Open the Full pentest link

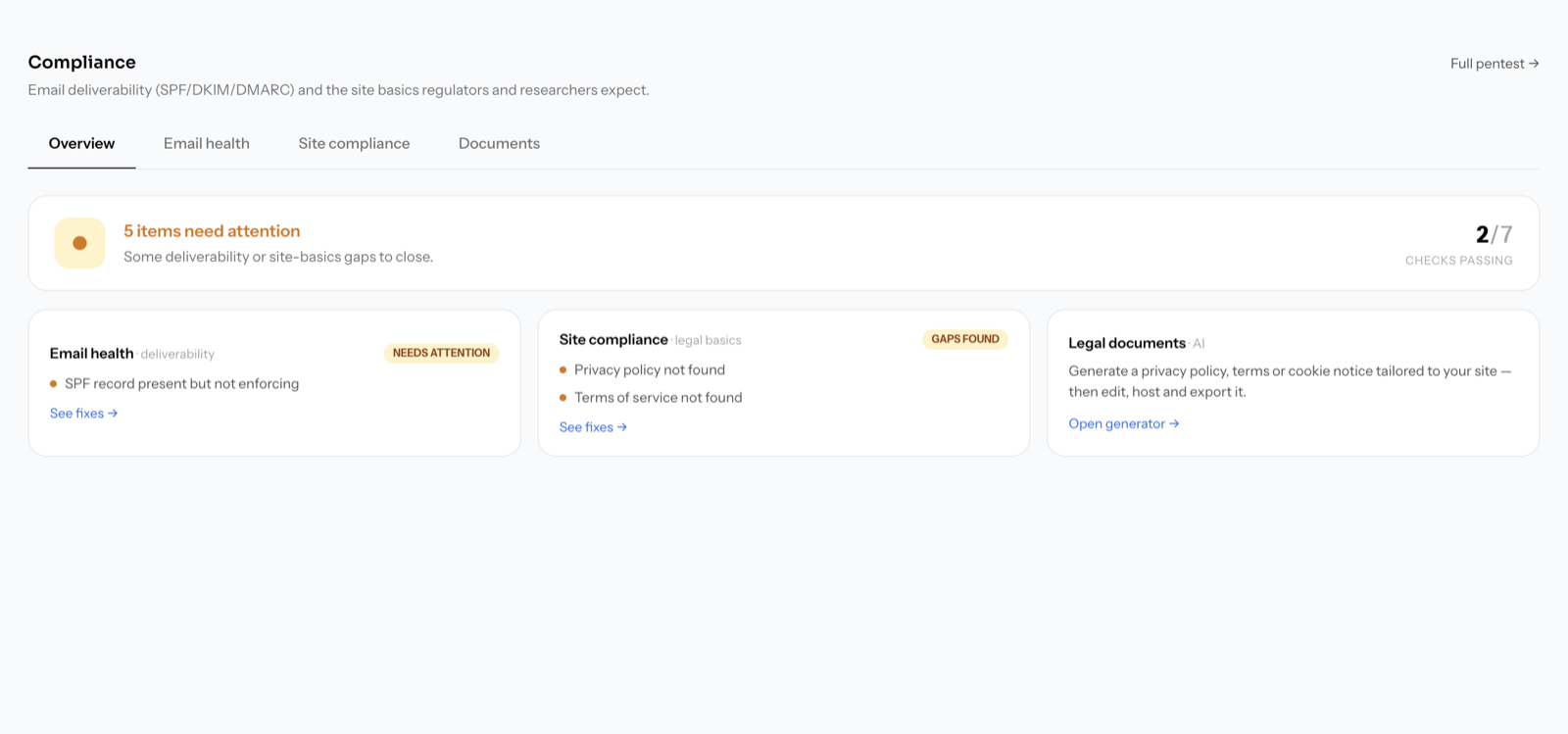pos(1494,64)
